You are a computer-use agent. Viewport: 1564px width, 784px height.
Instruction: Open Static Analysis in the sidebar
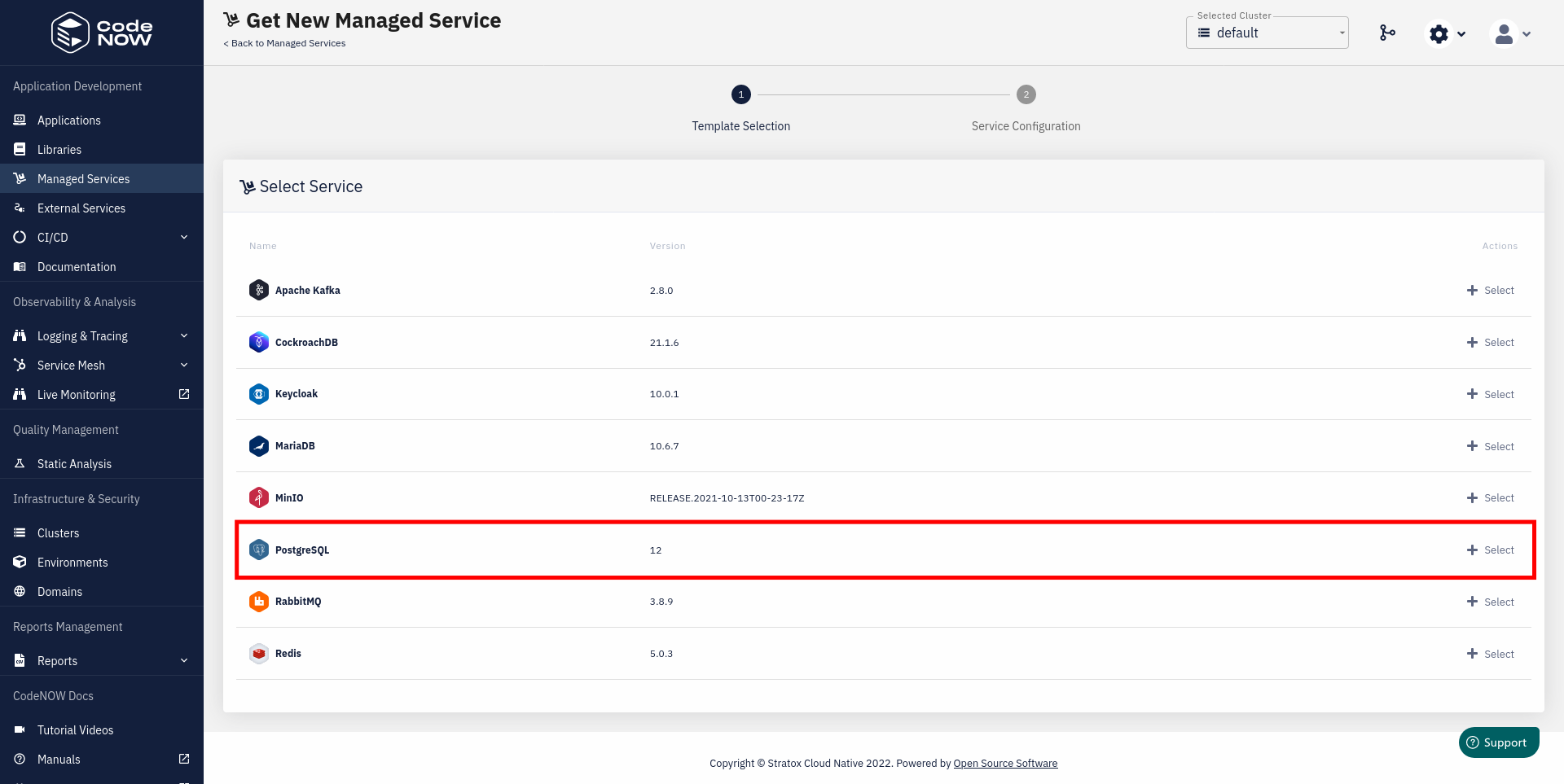[102, 464]
